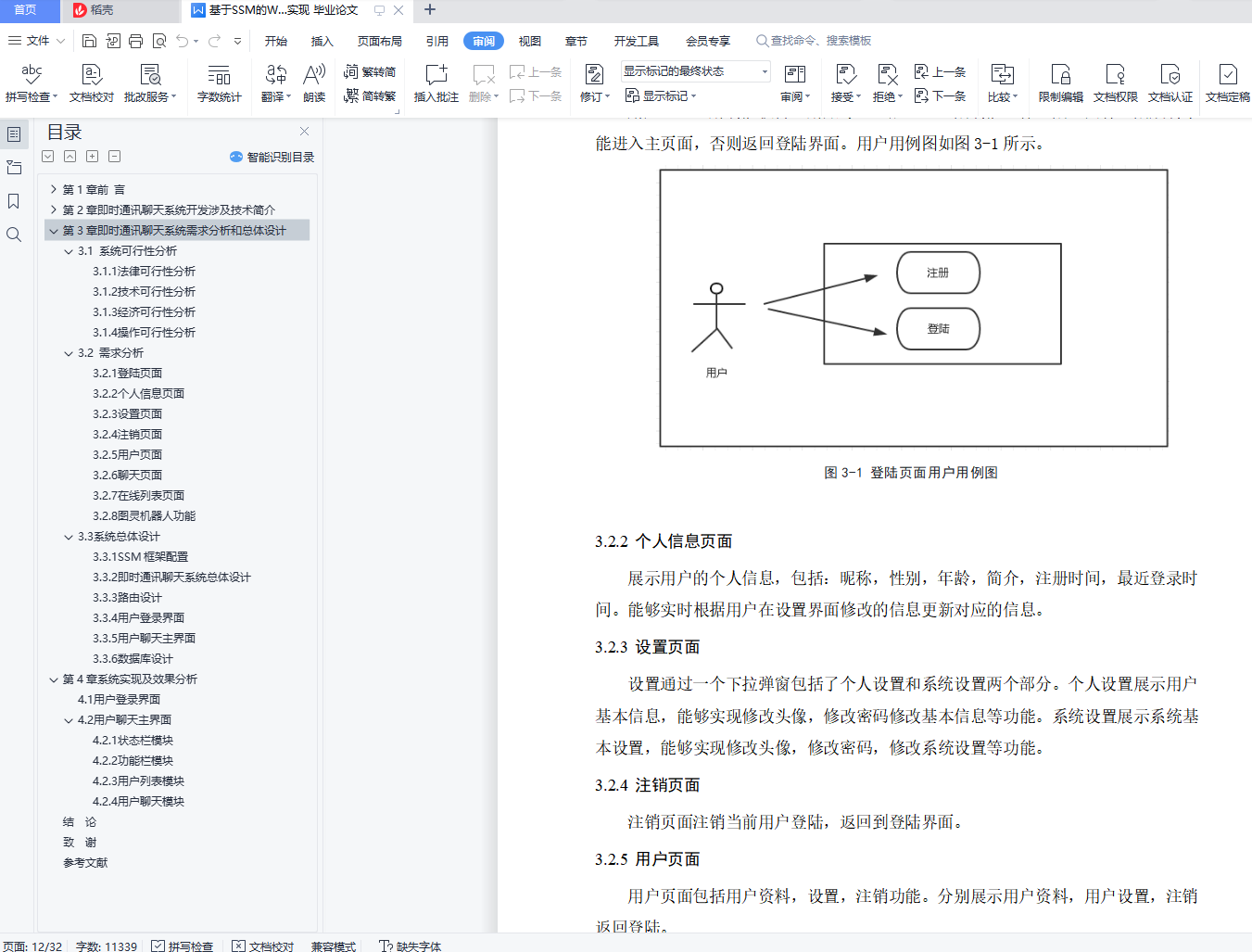Undo the last action
1252x952 pixels.
(x=183, y=41)
